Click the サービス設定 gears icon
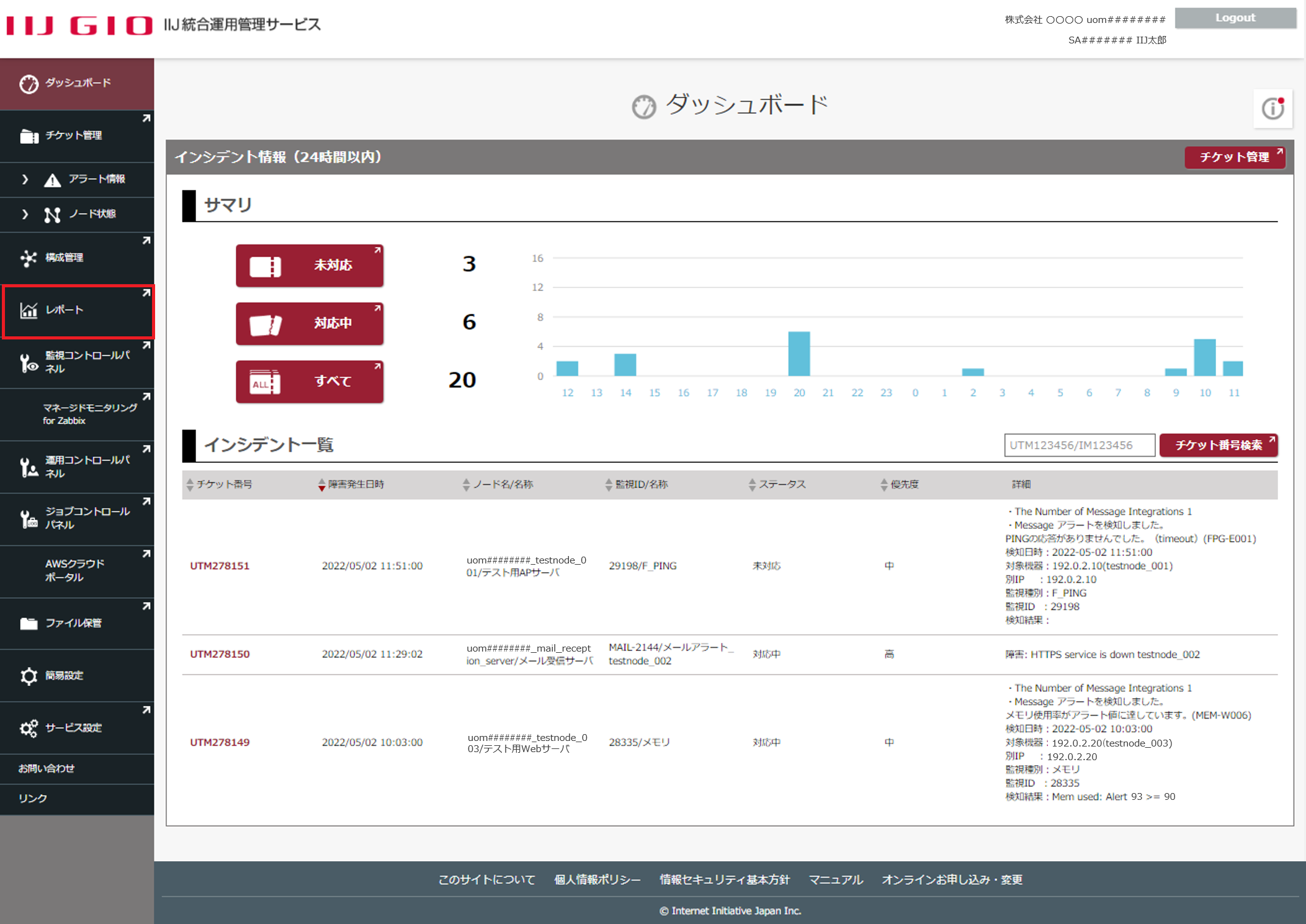The width and height of the screenshot is (1306, 924). (29, 728)
